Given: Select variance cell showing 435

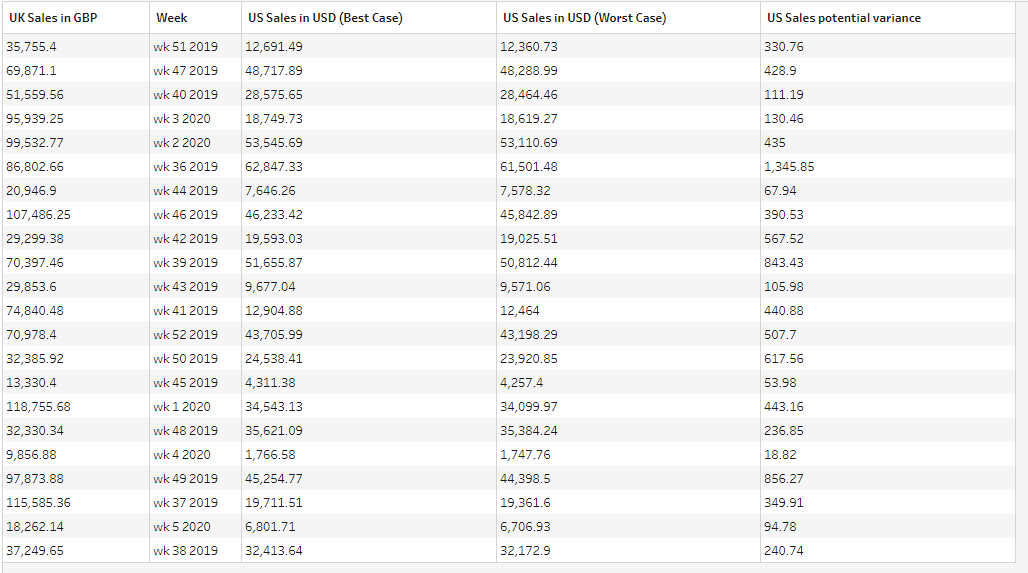Looking at the screenshot, I should pos(775,143).
